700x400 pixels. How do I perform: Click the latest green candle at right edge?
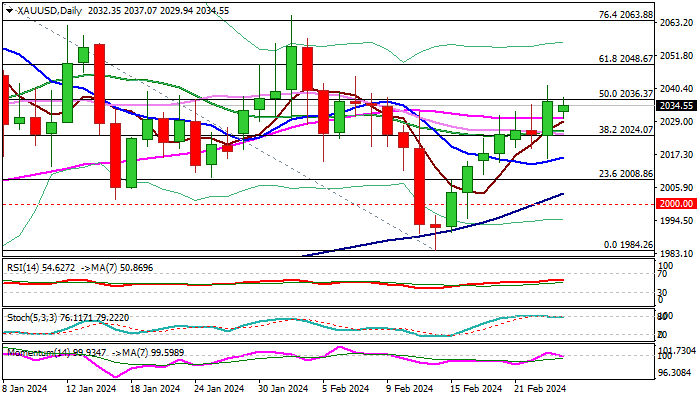tap(563, 107)
